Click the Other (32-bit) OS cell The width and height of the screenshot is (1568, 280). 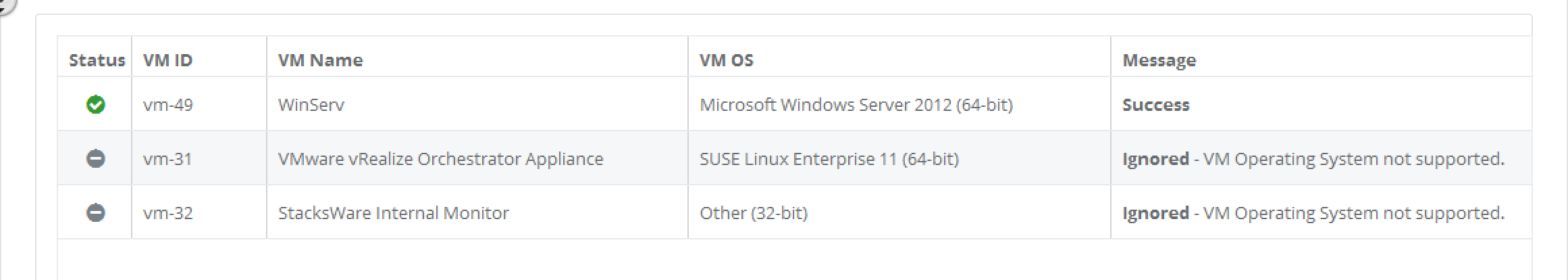[x=753, y=213]
